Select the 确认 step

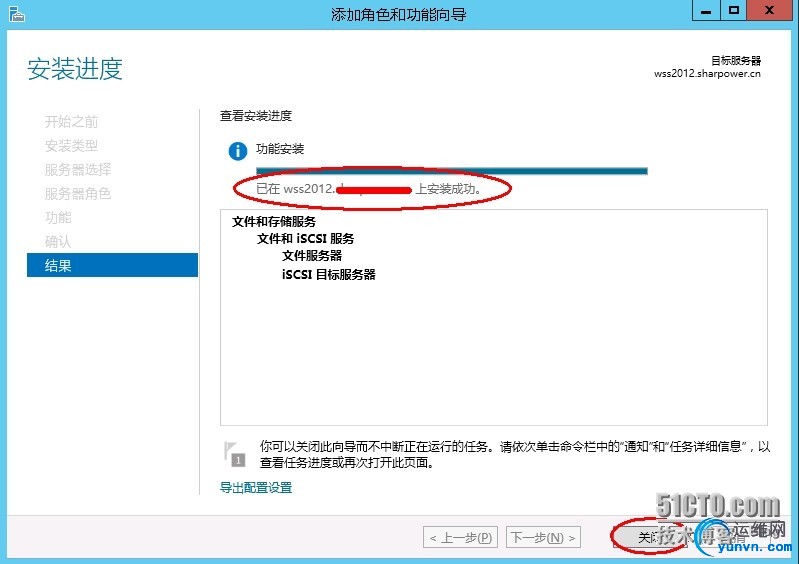click(58, 241)
